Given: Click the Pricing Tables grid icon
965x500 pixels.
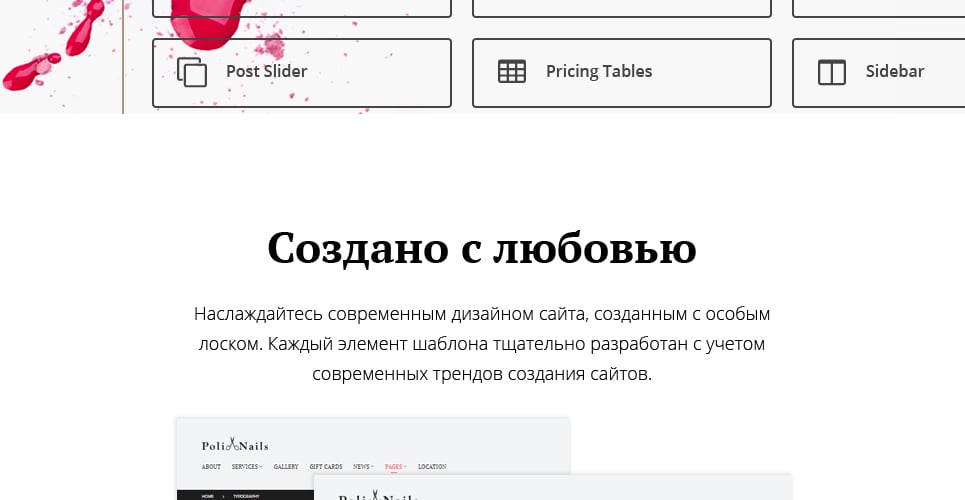Looking at the screenshot, I should (511, 71).
